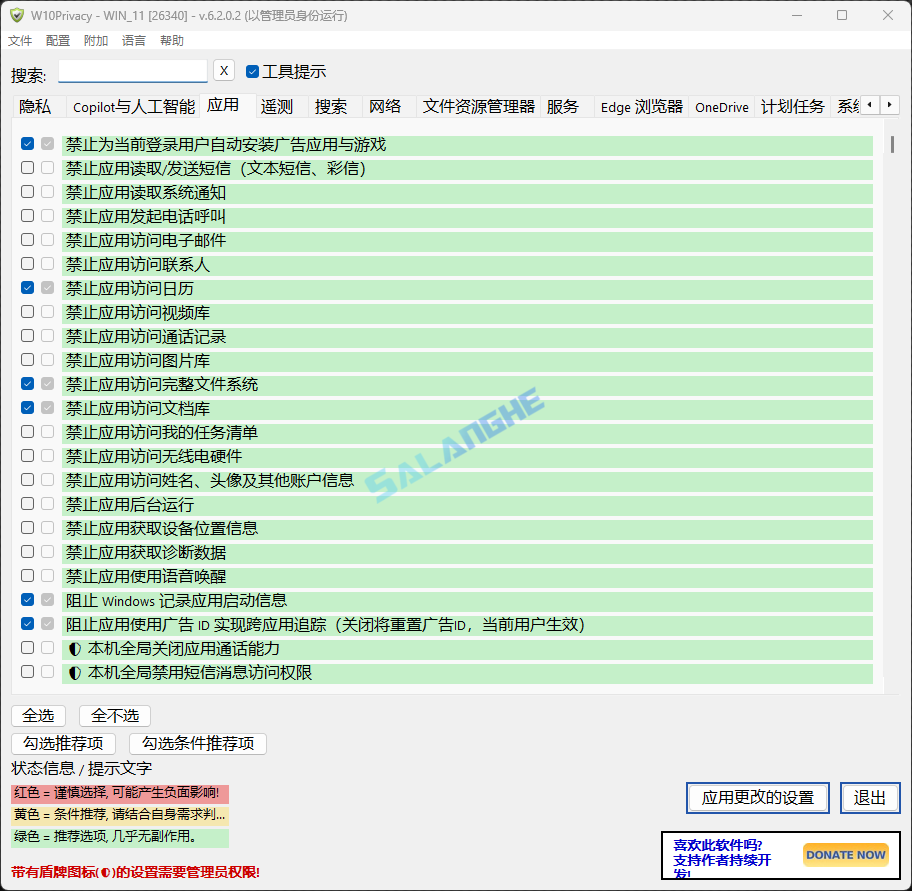The height and width of the screenshot is (891, 912).
Task: Click the 喜欢此软件吗 donation text
Action: pos(722,860)
